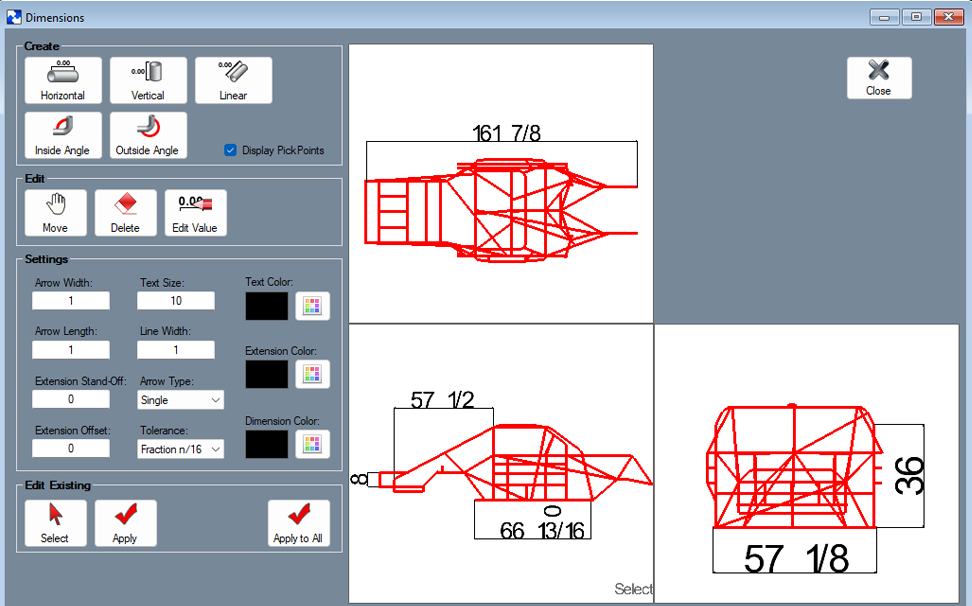Click the black Extension Color swatch

pyautogui.click(x=267, y=374)
